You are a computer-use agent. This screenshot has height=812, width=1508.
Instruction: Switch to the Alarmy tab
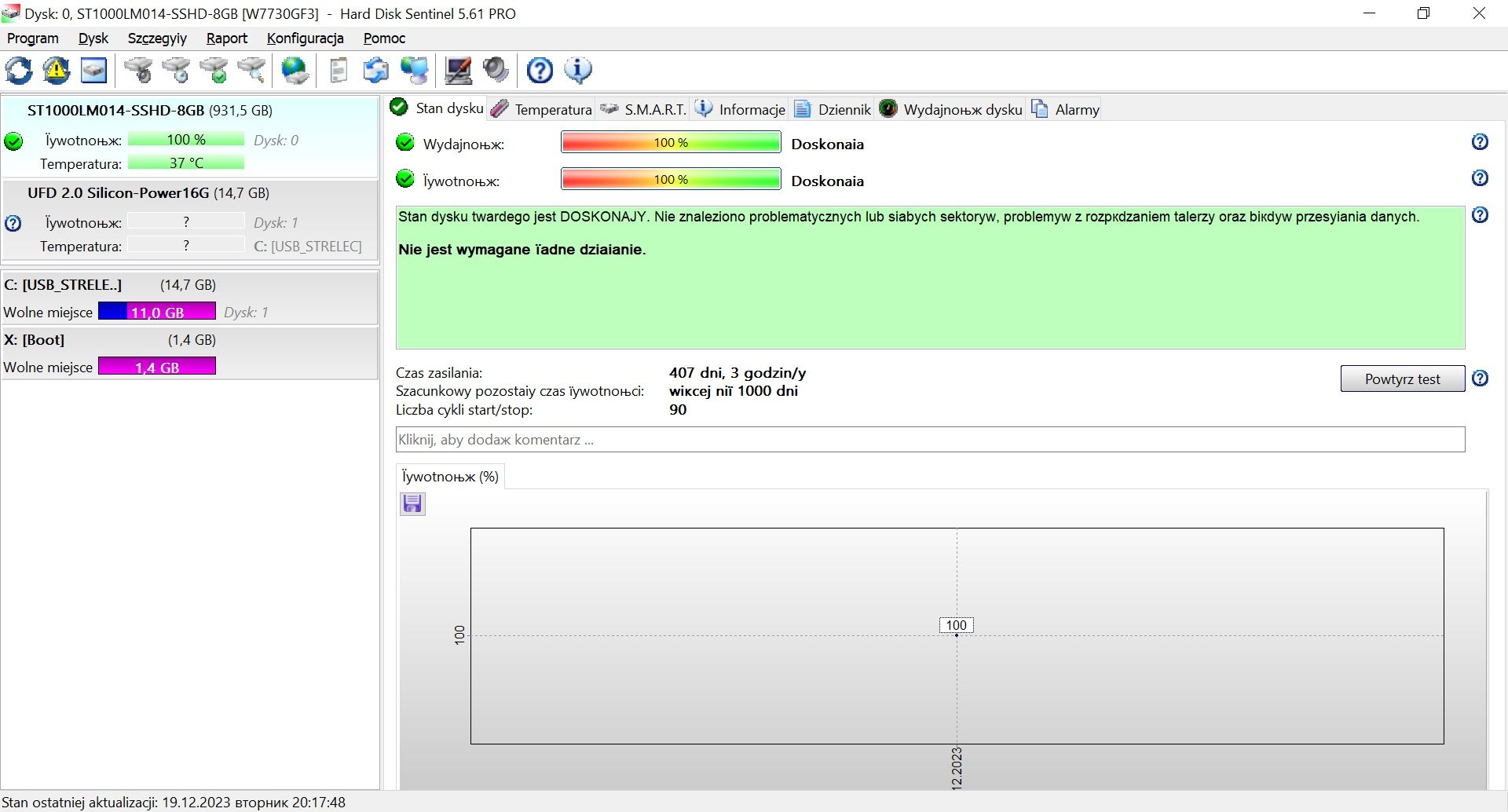click(1065, 110)
